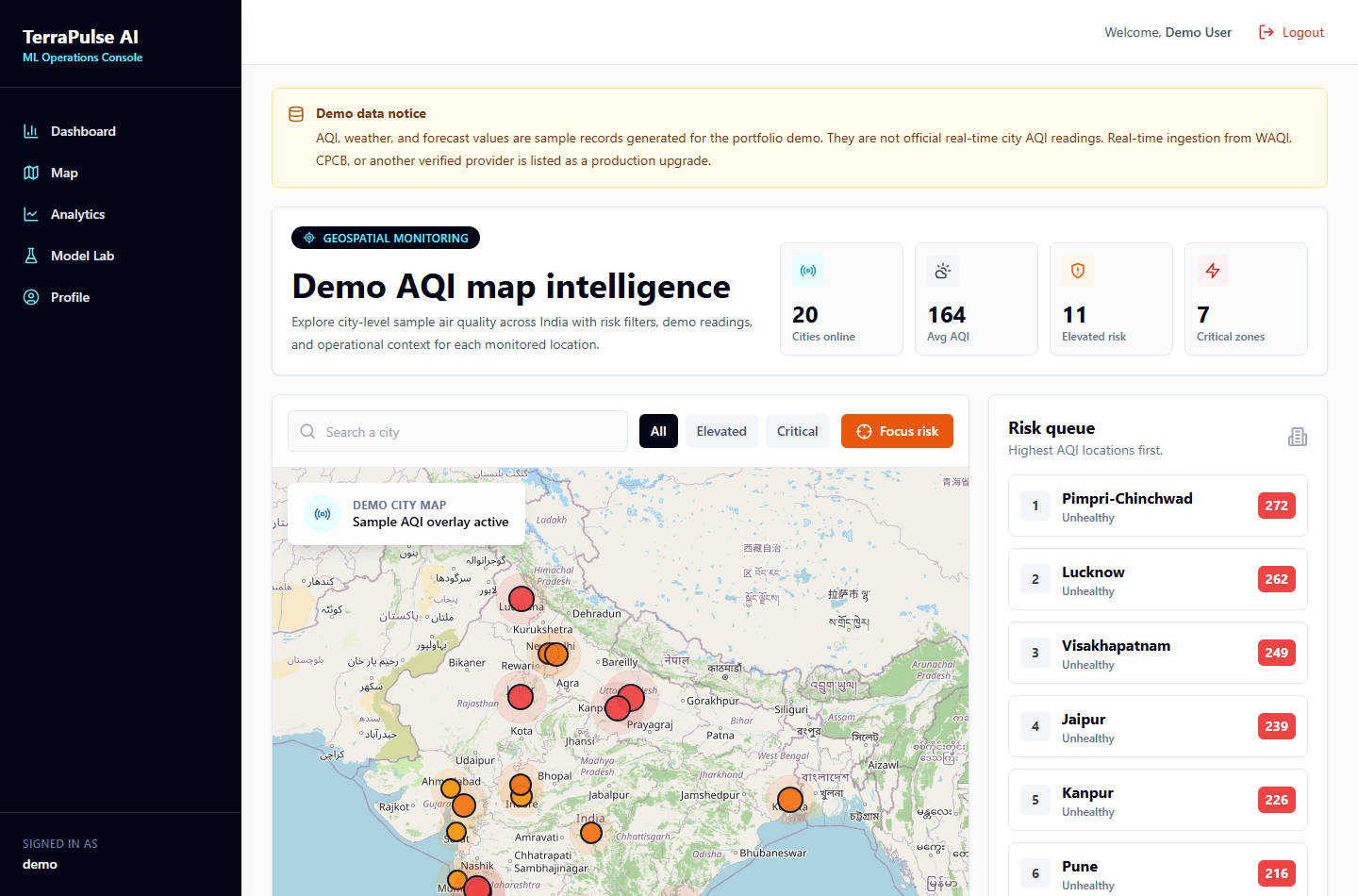The image size is (1358, 896).
Task: Click the Dashboard bar chart icon
Action: [x=31, y=131]
